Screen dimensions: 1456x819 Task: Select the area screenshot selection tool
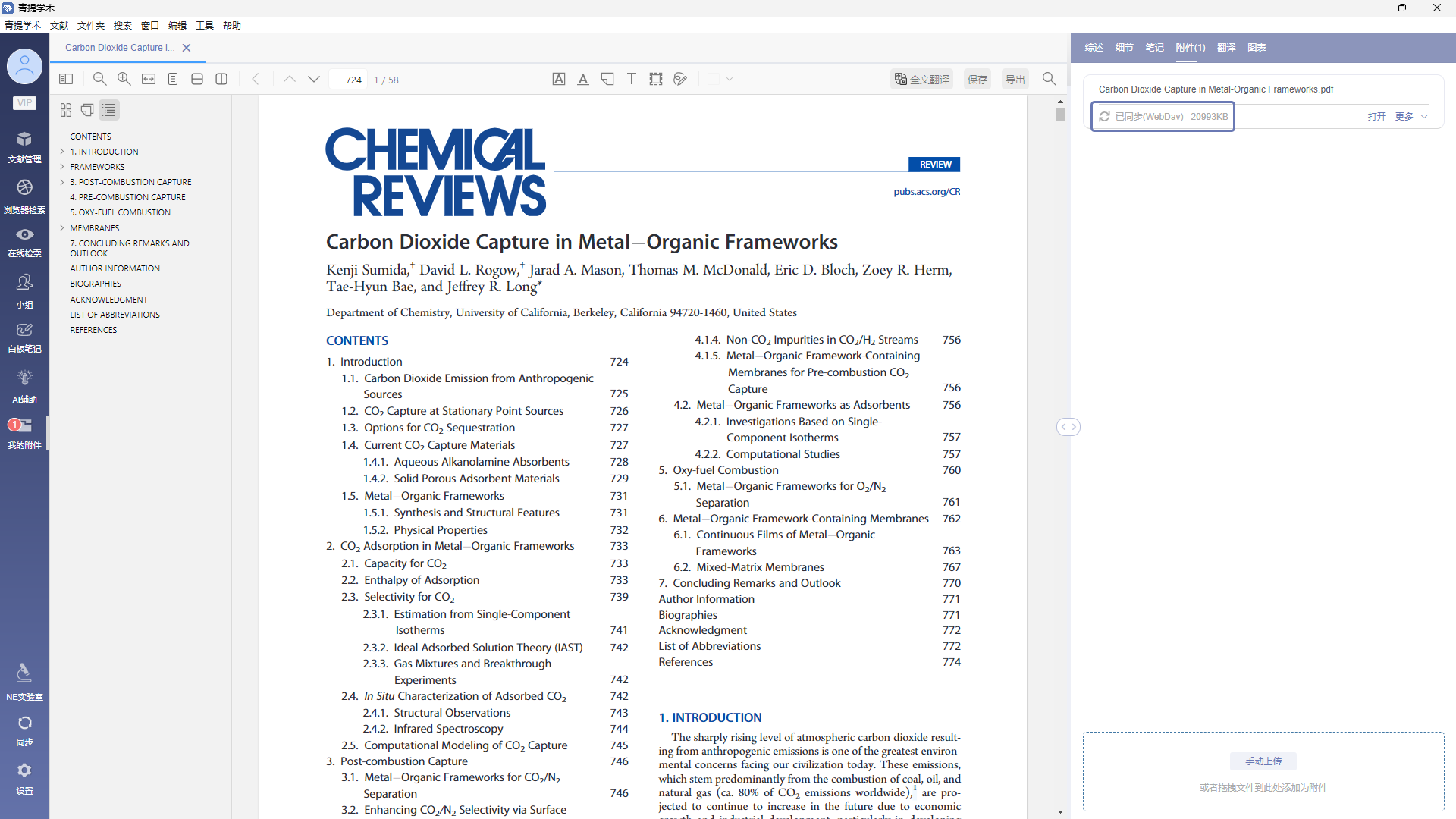coord(656,79)
